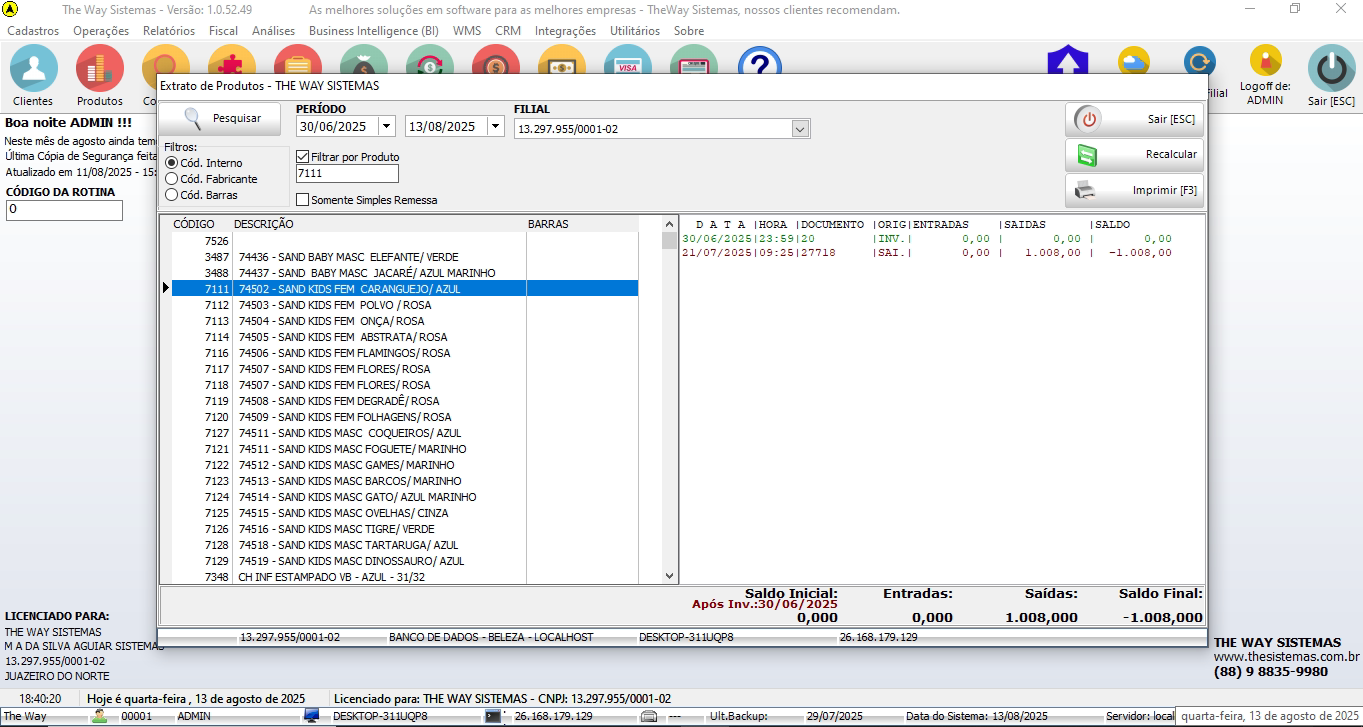Select the Cód. Barras filter option
The height and width of the screenshot is (727, 1363).
click(172, 195)
